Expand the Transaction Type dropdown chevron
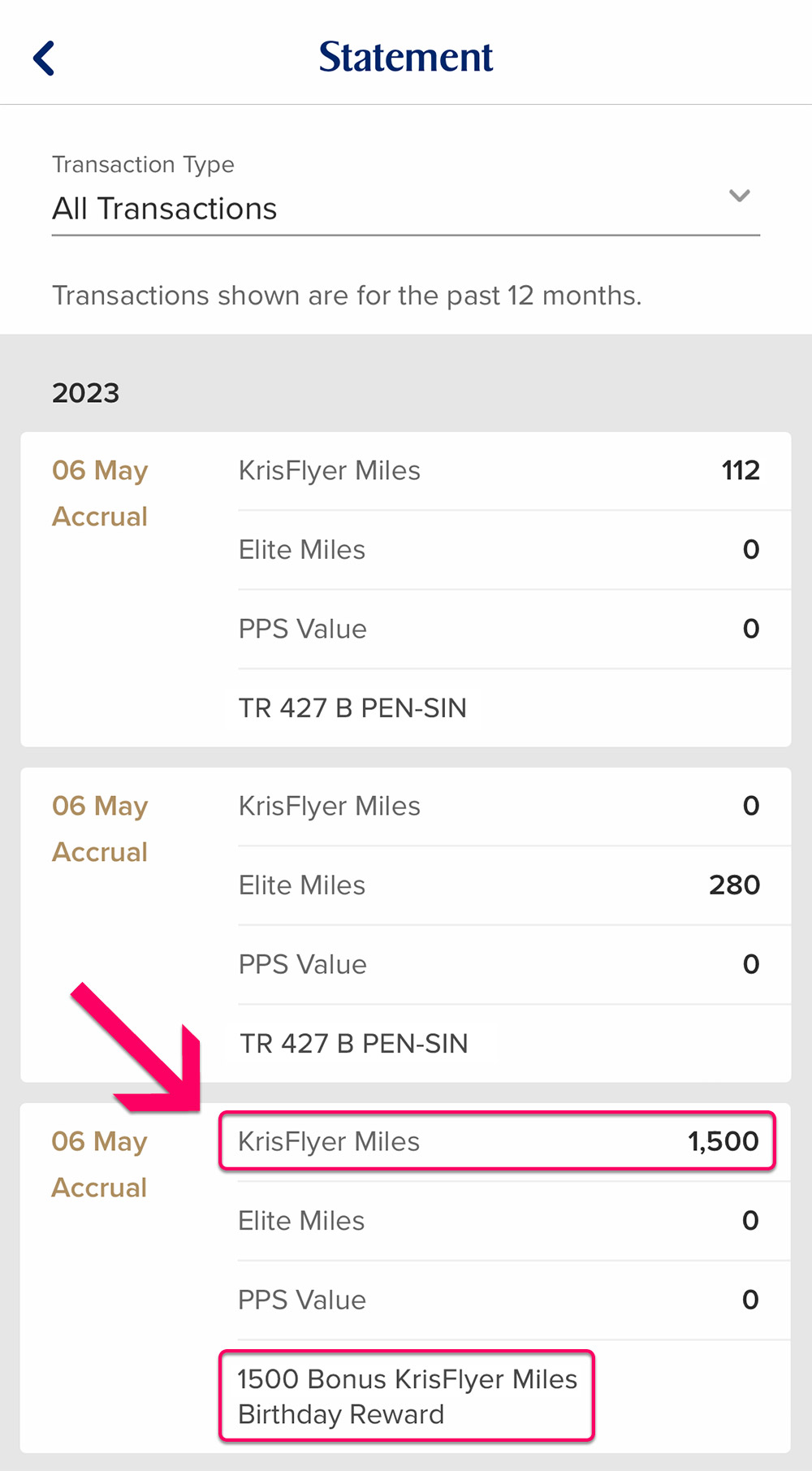Viewport: 812px width, 1471px height. click(739, 196)
